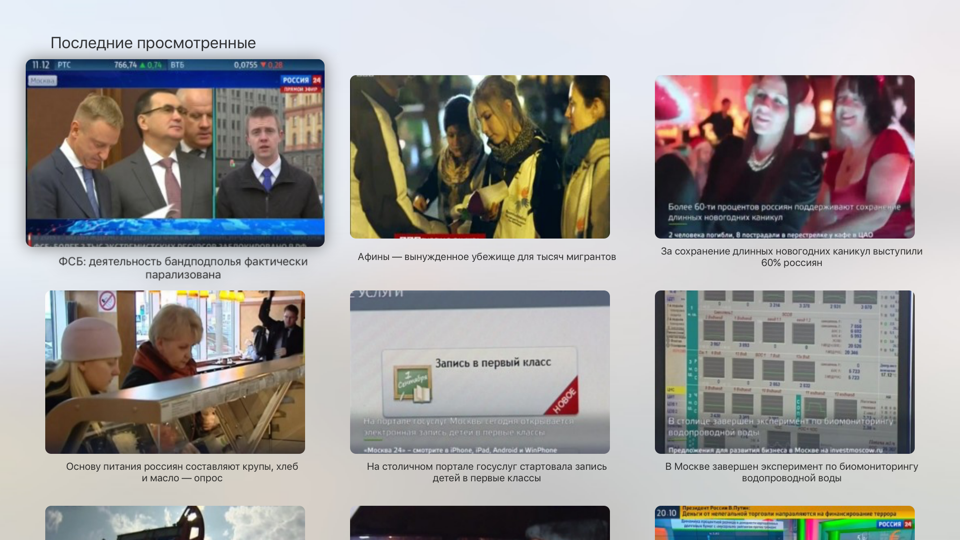960x540 pixels.
Task: Open the Афины migrants video thumbnail
Action: pos(480,157)
